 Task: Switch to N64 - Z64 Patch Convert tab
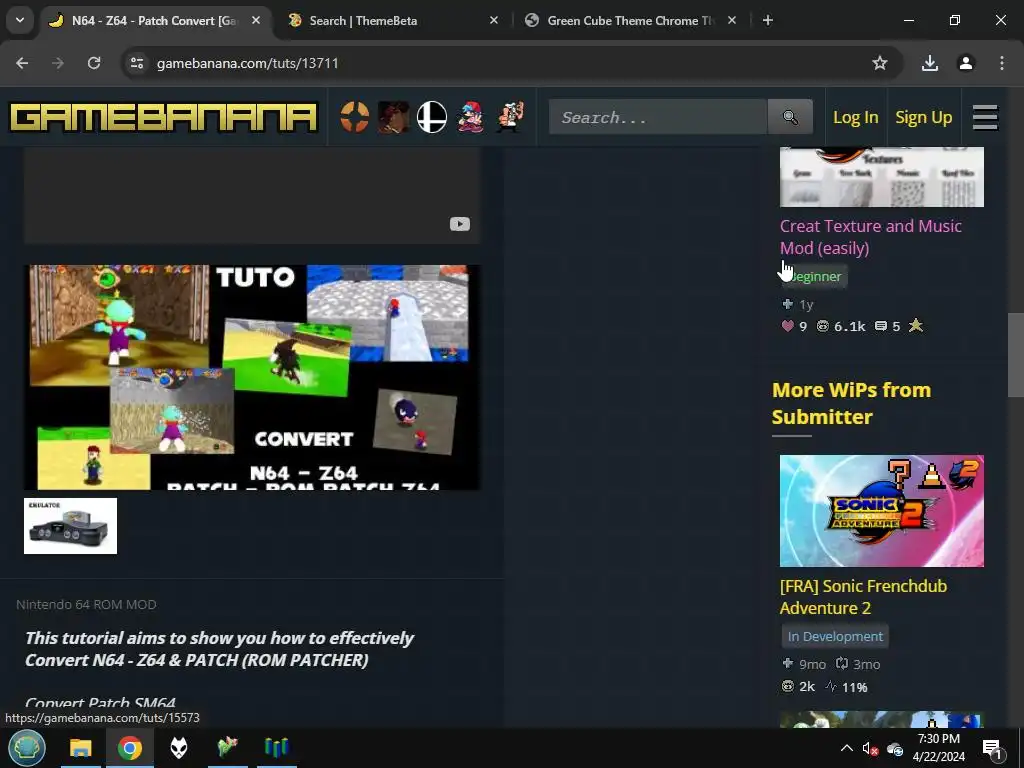pyautogui.click(x=155, y=21)
